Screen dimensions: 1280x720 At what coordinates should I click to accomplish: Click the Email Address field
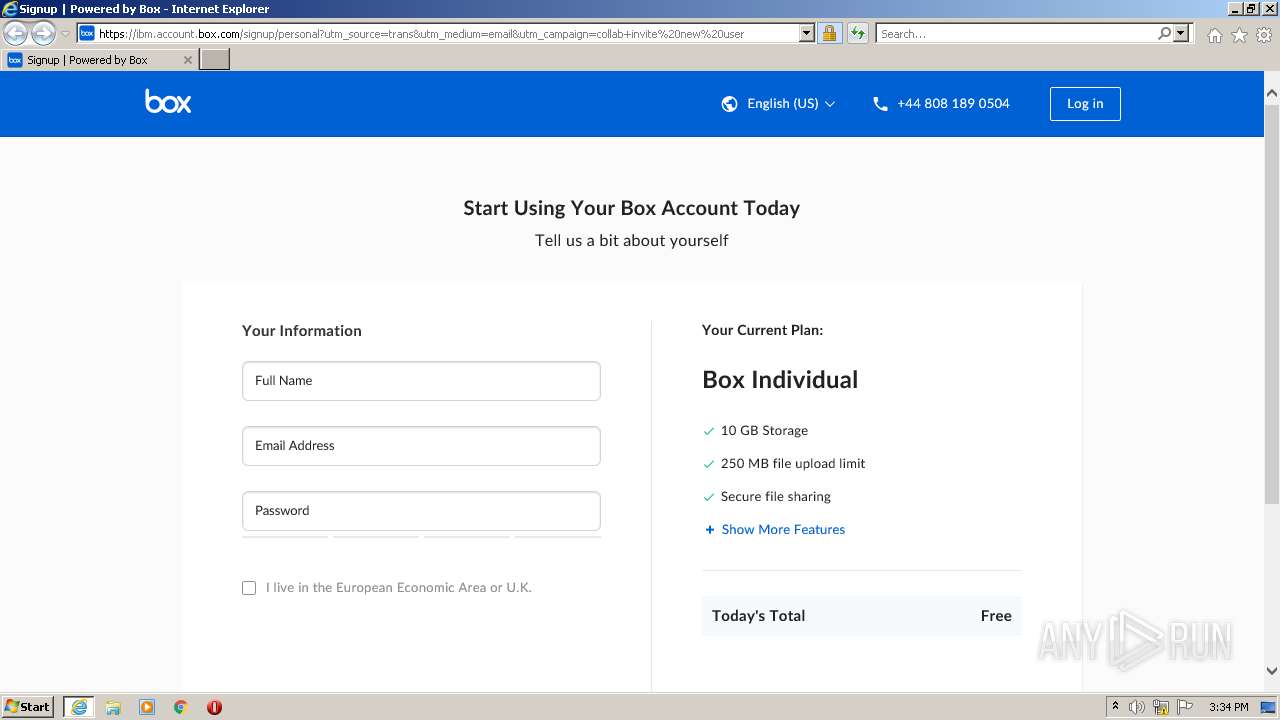click(421, 446)
